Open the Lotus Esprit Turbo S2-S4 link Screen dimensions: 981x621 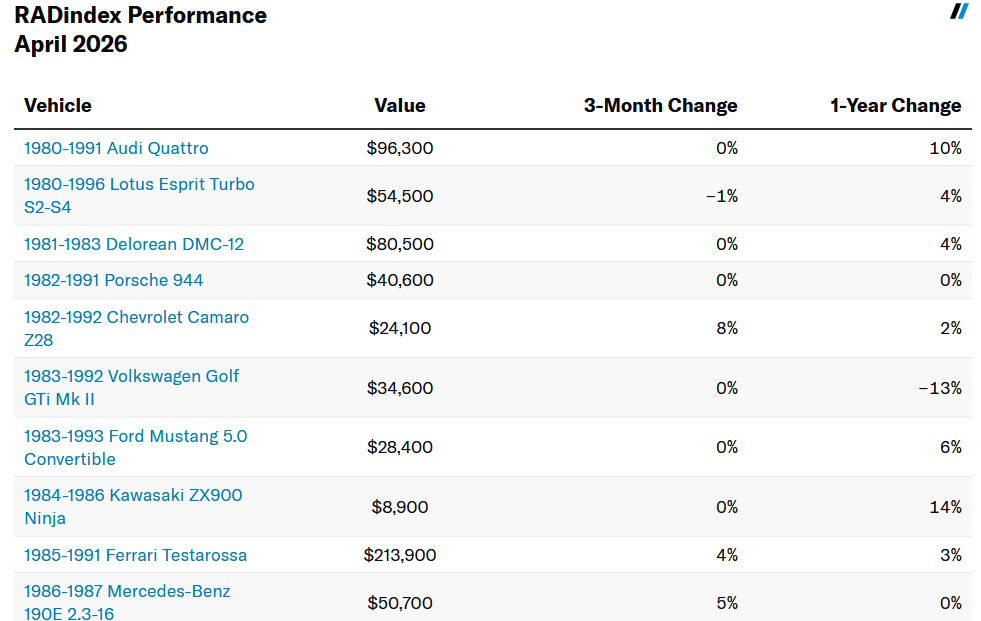(x=139, y=195)
